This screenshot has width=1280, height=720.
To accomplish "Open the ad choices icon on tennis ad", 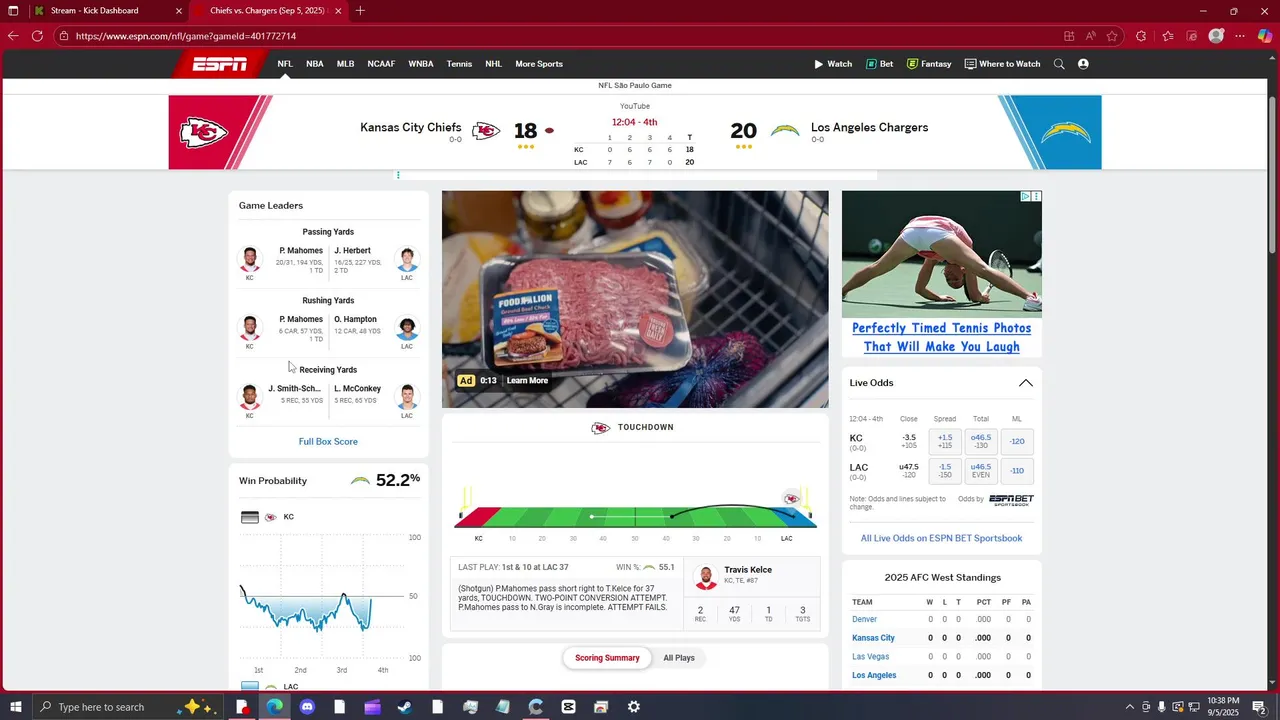I will (x=1025, y=197).
